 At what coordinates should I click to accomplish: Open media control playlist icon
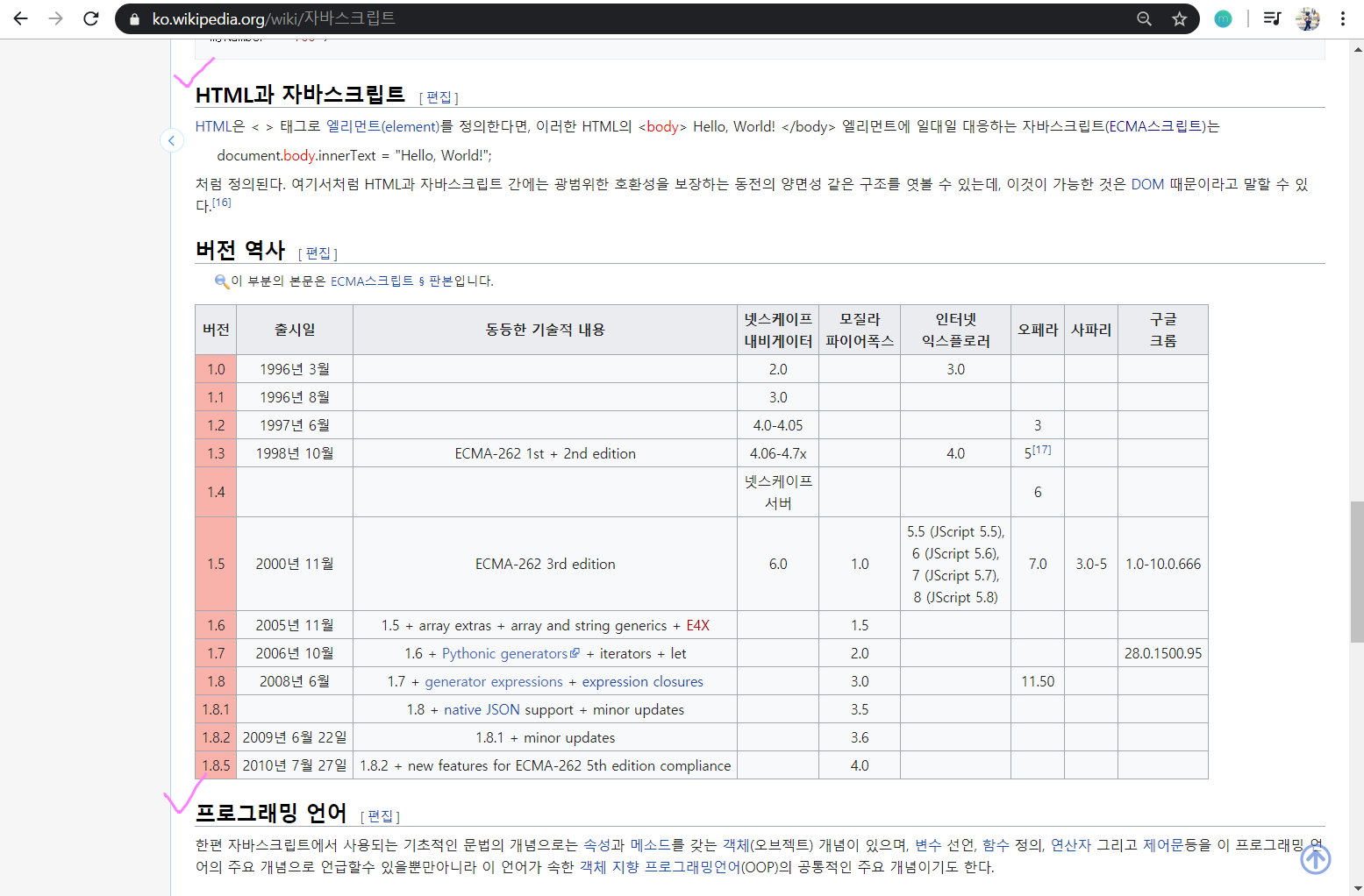pyautogui.click(x=1272, y=18)
